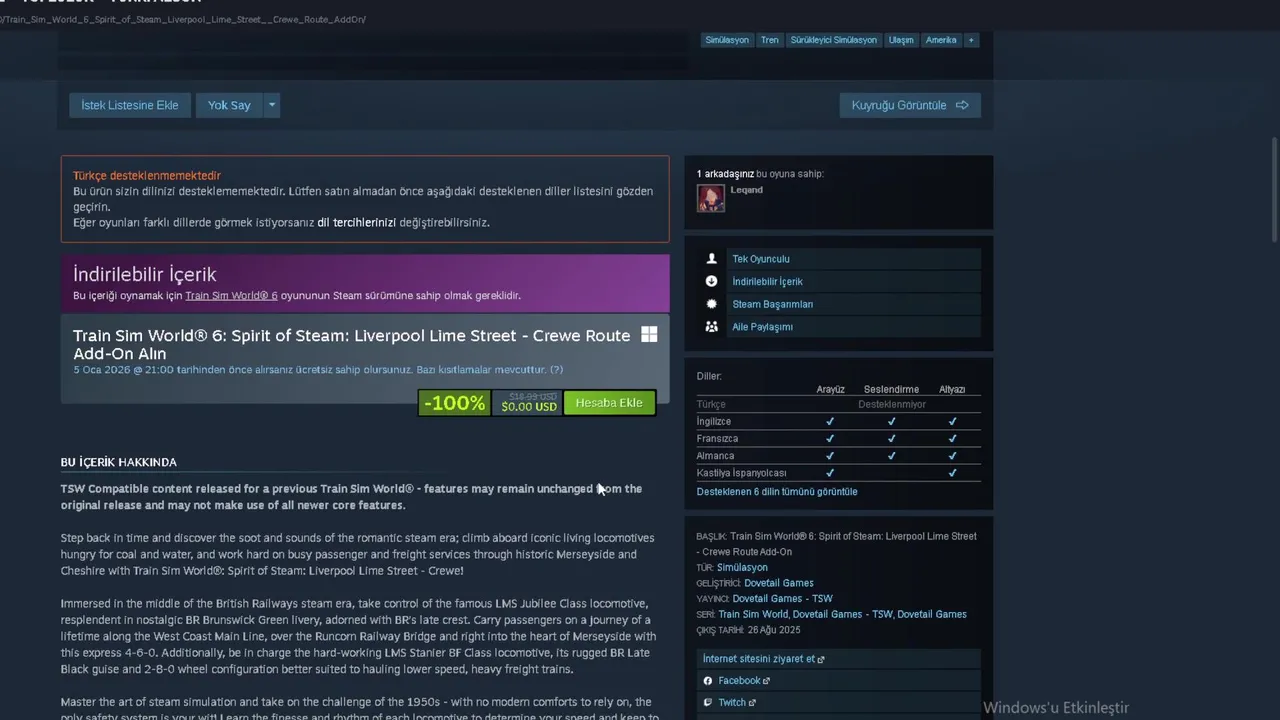Open İndirilebilir İçerik feature link
Image resolution: width=1280 pixels, height=720 pixels.
(767, 282)
